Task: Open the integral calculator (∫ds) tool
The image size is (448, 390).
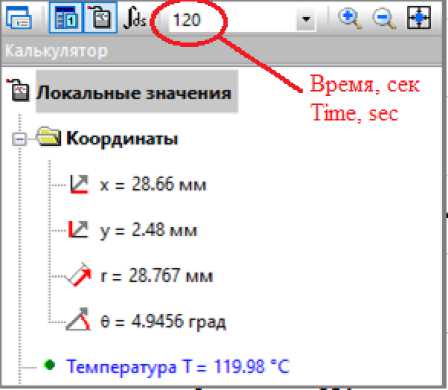Action: pos(134,18)
